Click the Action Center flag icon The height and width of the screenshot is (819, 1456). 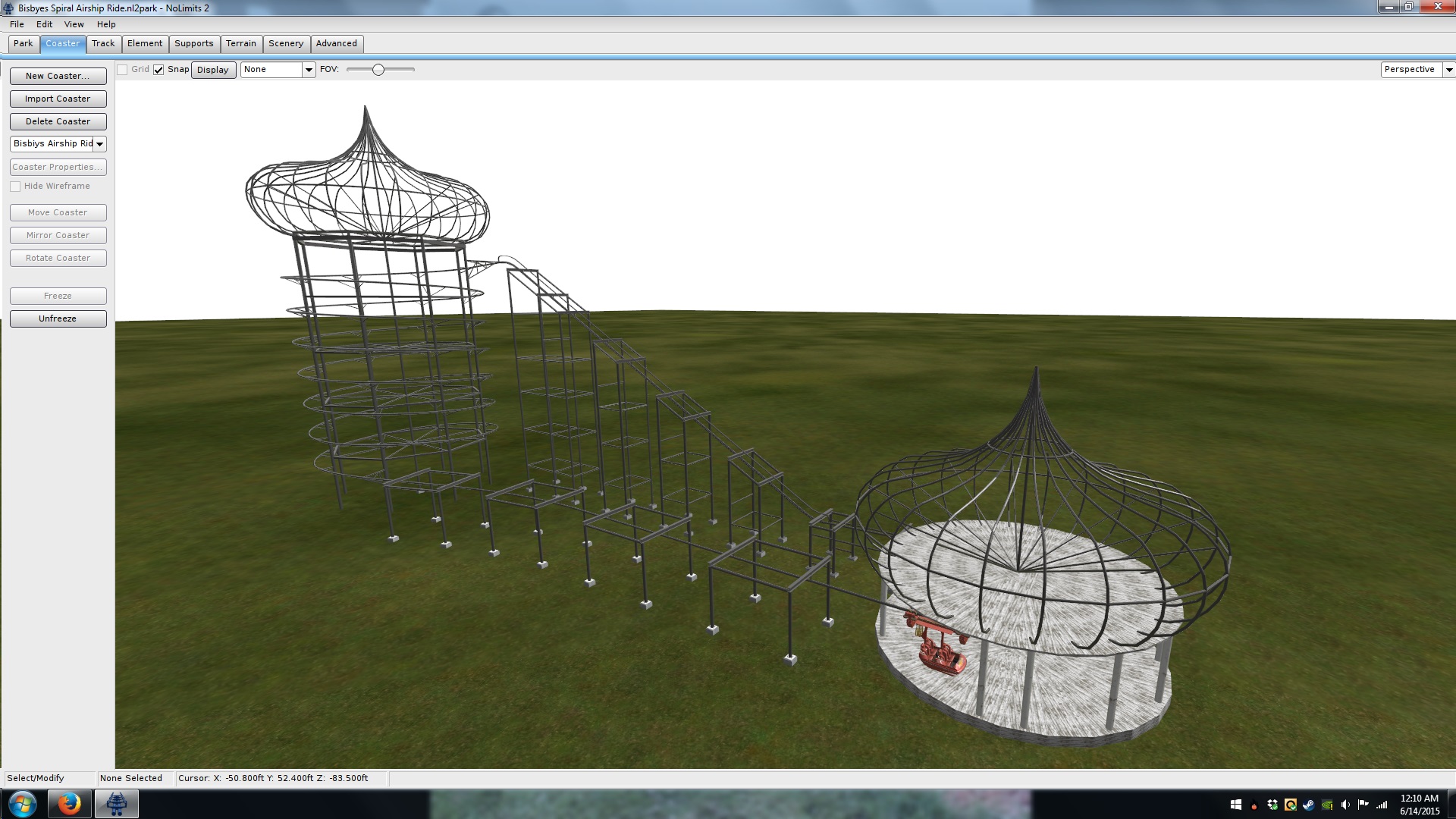pos(1363,804)
